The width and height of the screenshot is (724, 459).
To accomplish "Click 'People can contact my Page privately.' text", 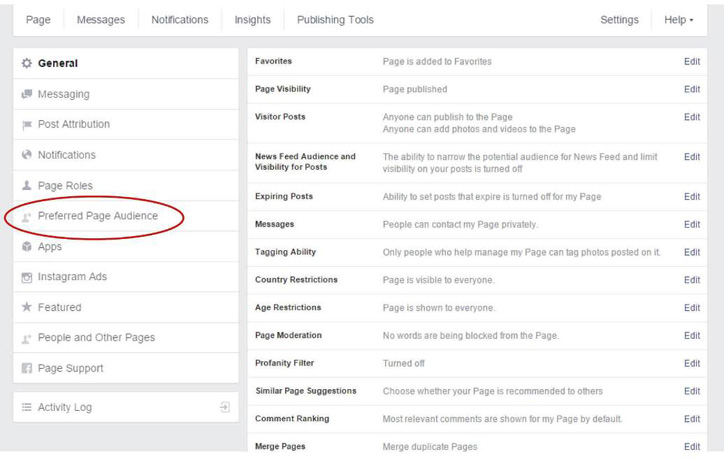I will coord(460,224).
